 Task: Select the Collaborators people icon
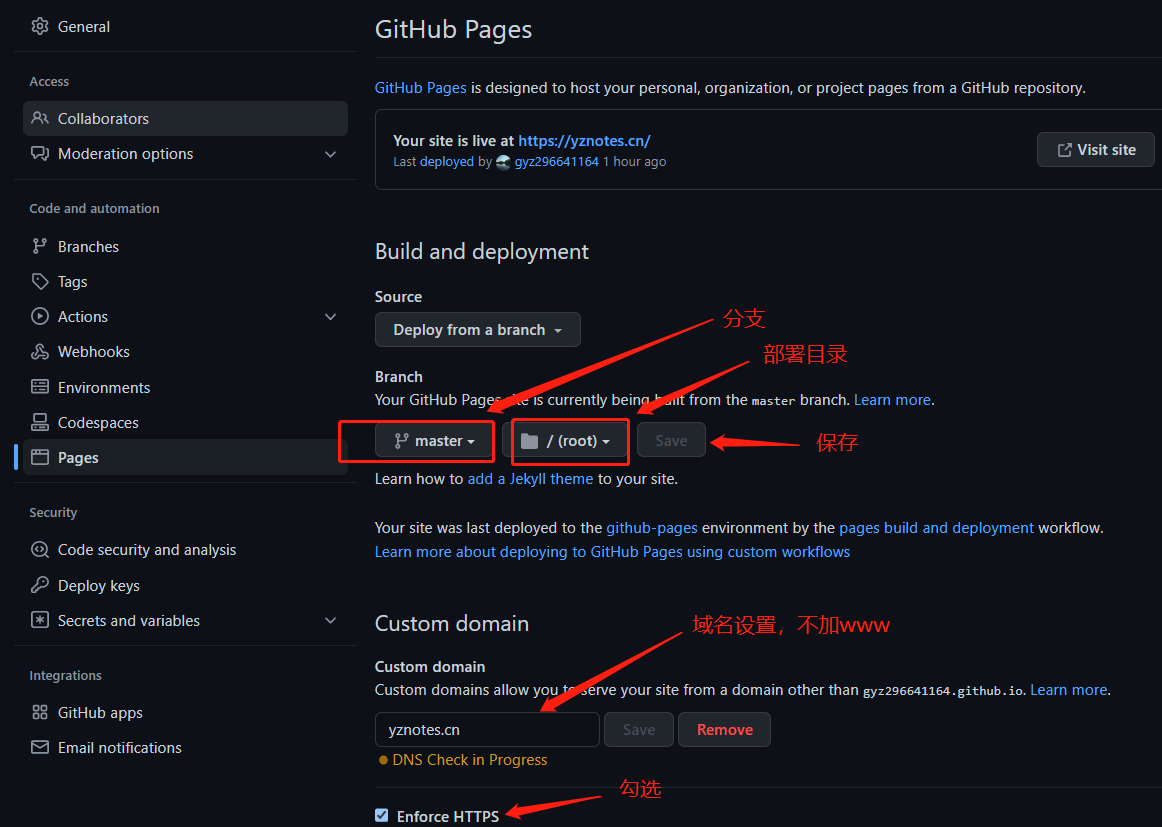coord(41,118)
